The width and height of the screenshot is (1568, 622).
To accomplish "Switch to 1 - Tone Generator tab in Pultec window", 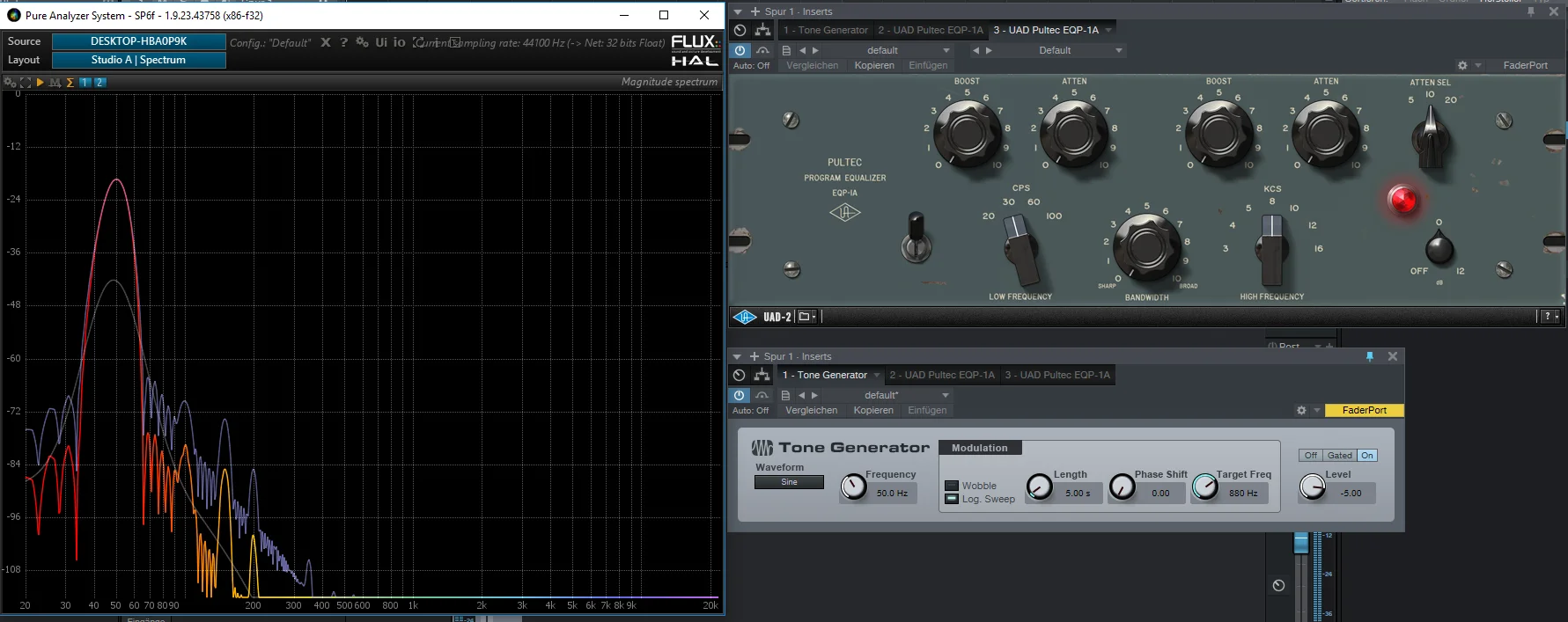I will 825,30.
